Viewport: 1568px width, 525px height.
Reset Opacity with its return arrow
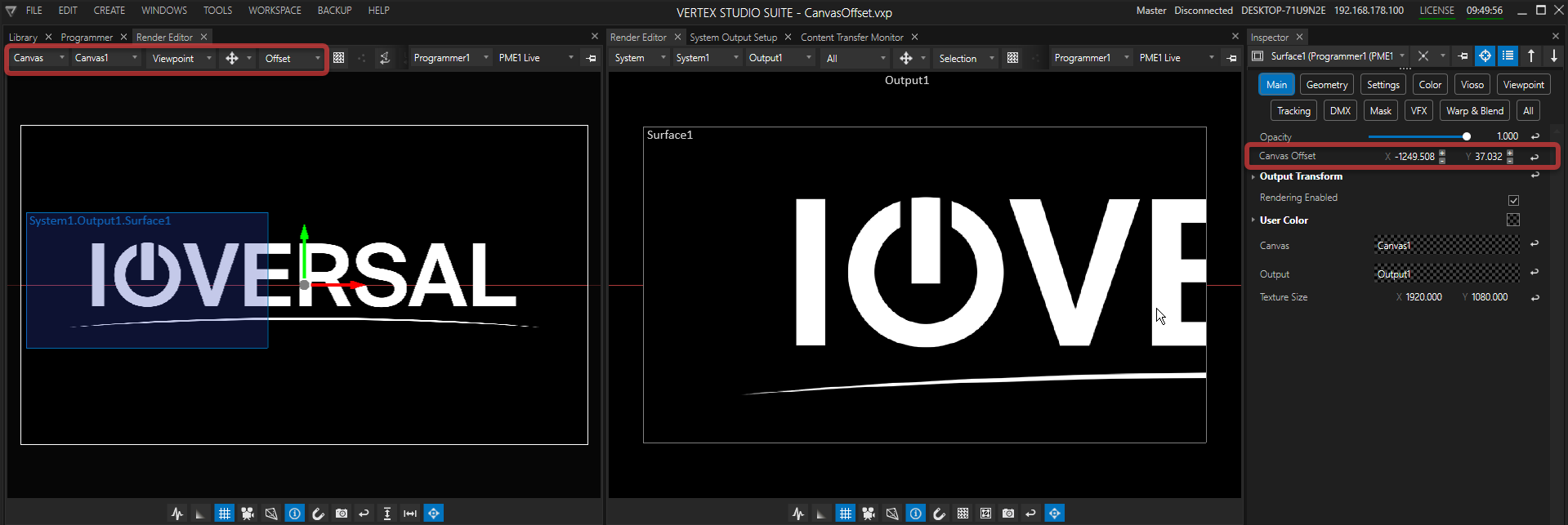pos(1535,136)
